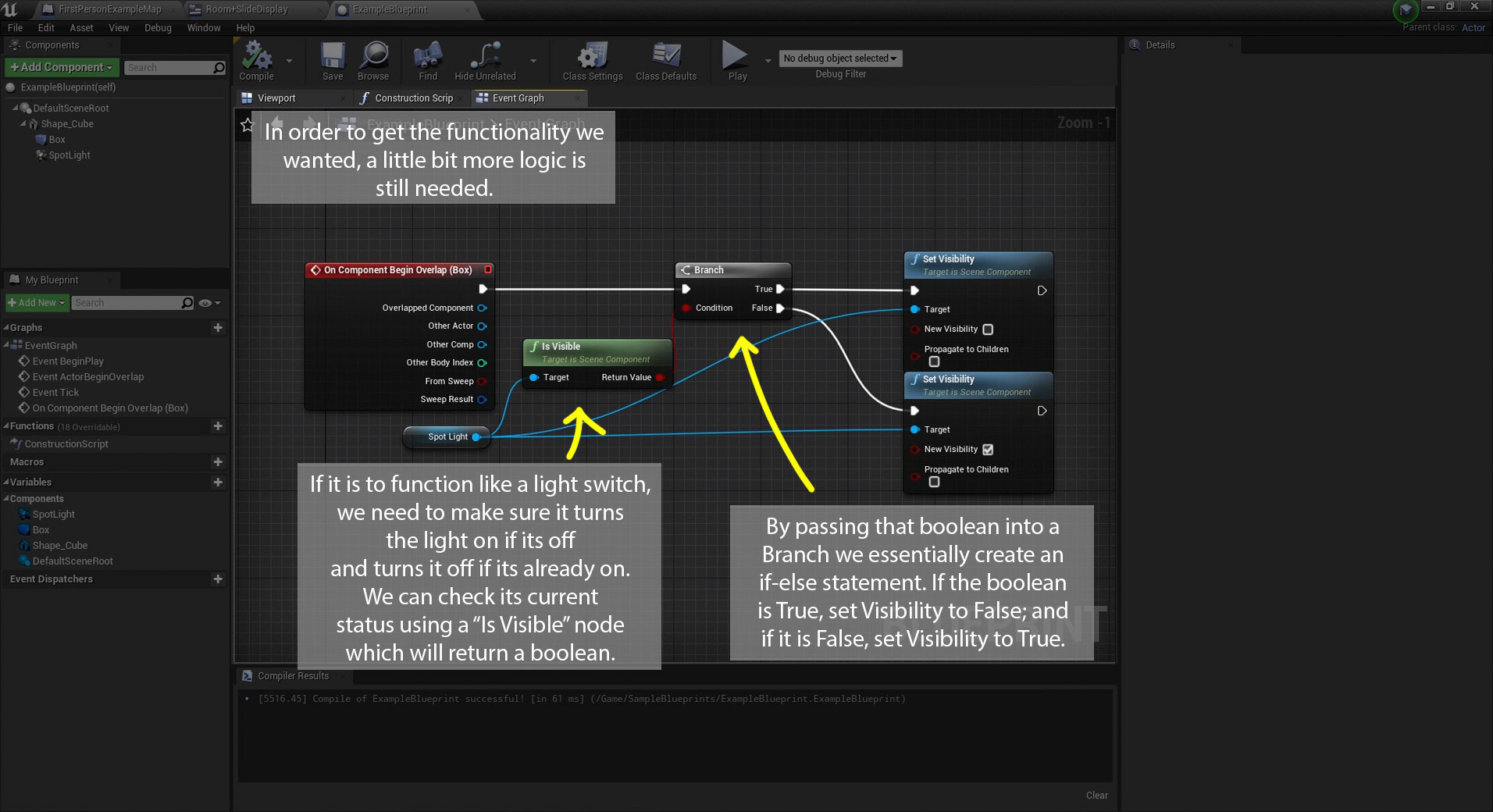1493x812 pixels.
Task: Open Play mode options dropdown arrow
Action: coord(768,61)
